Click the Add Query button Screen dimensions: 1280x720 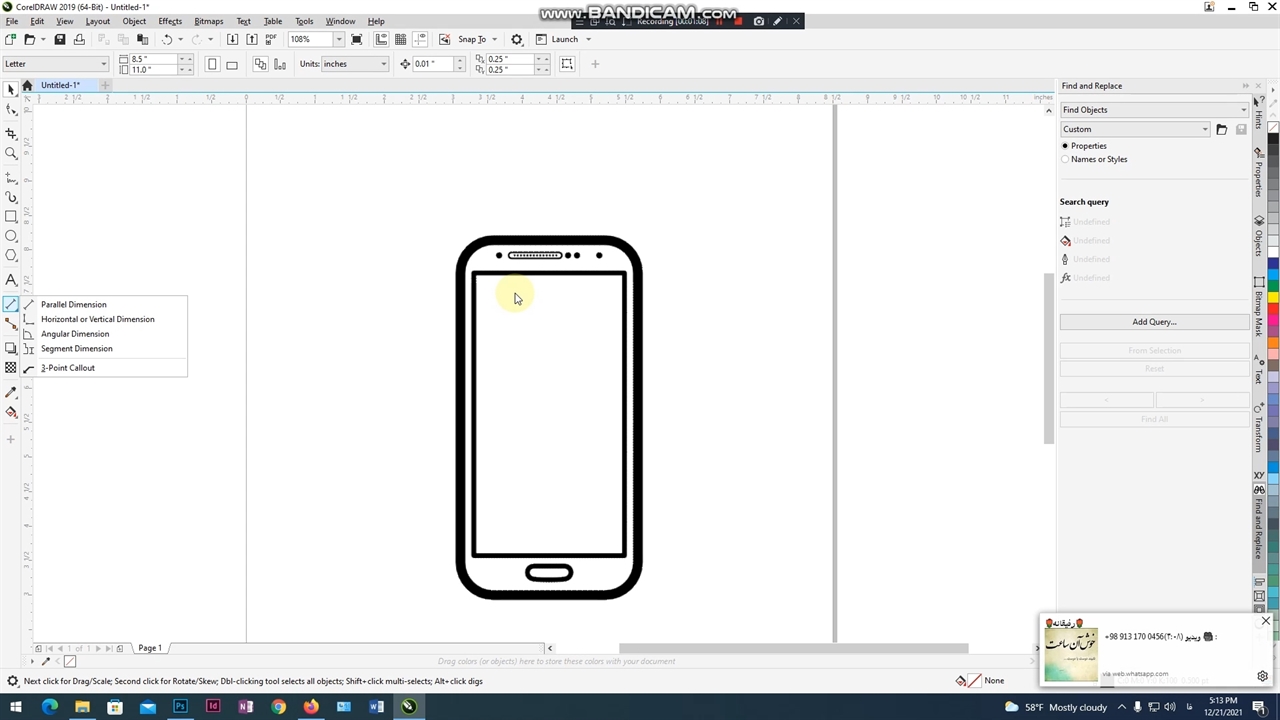coord(1154,322)
